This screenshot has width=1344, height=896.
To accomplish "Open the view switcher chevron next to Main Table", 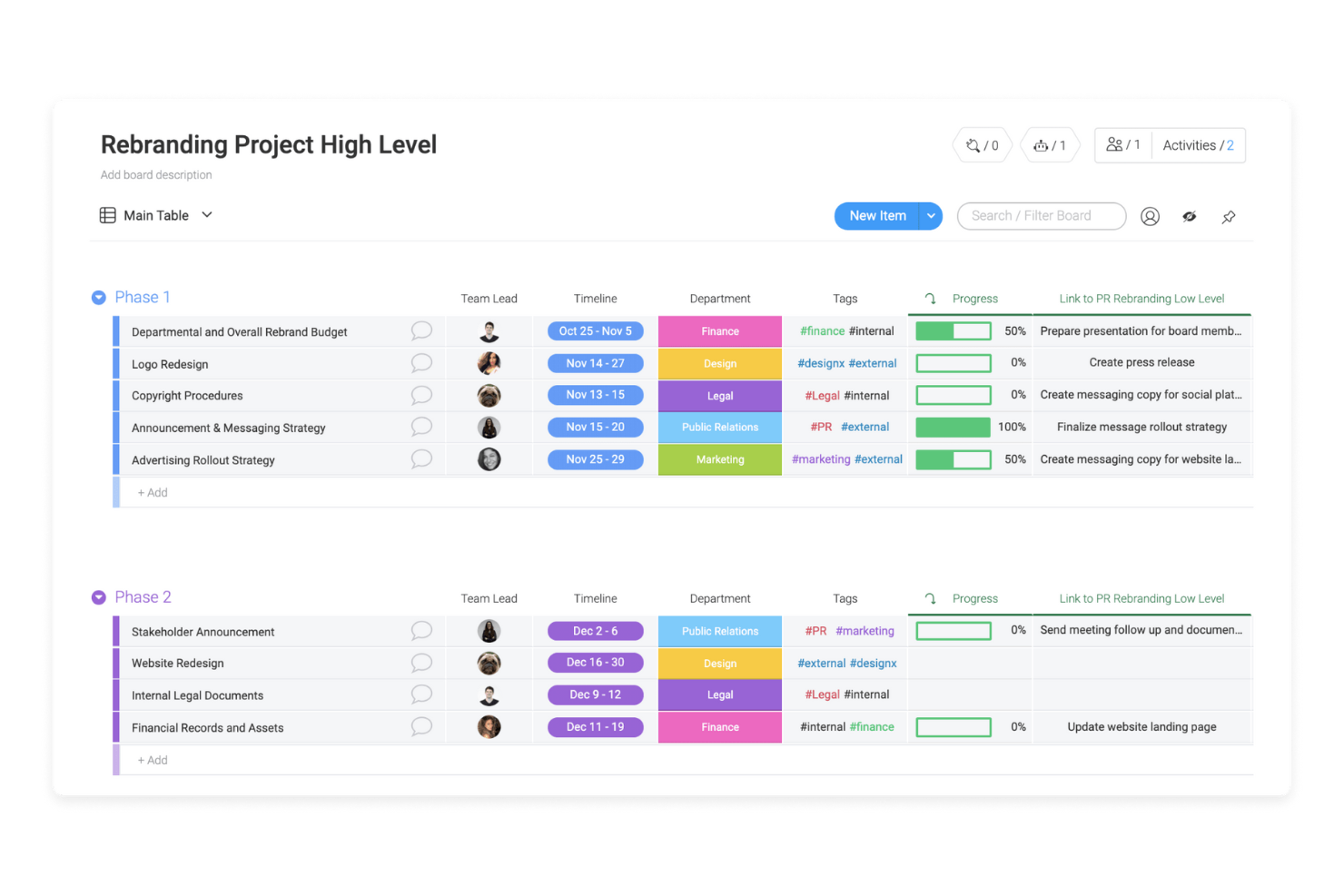I will [206, 215].
